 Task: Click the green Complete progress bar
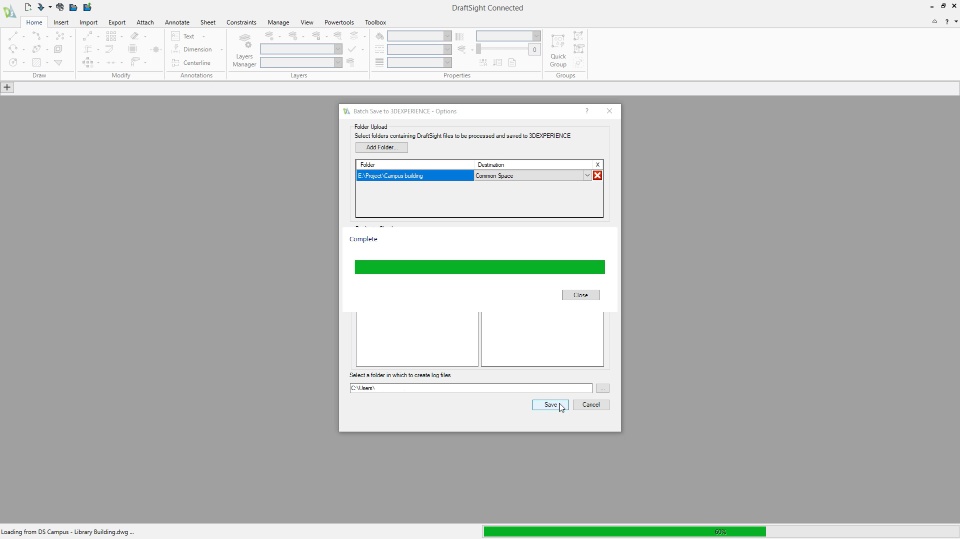479,267
